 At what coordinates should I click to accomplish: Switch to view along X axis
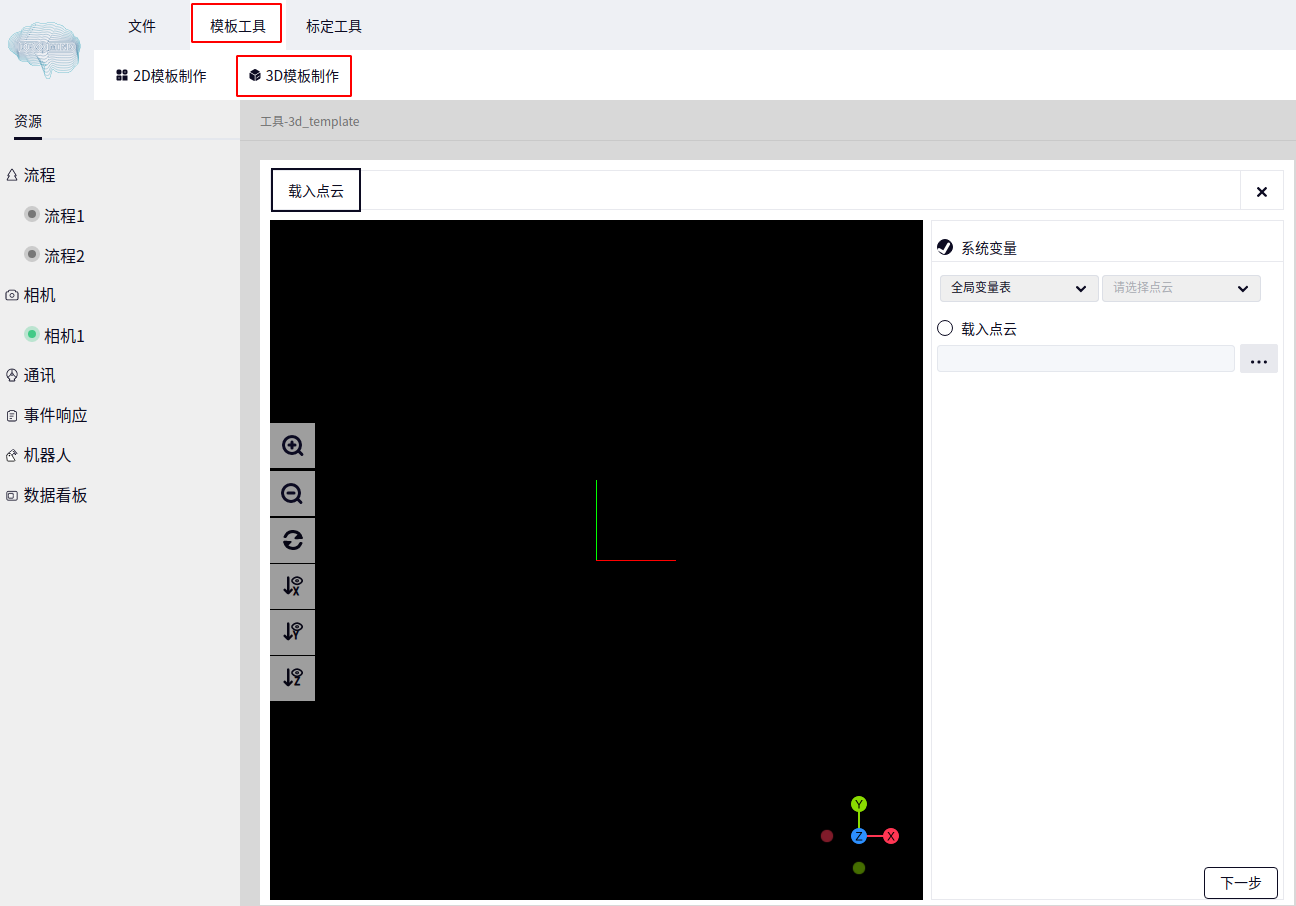click(292, 586)
